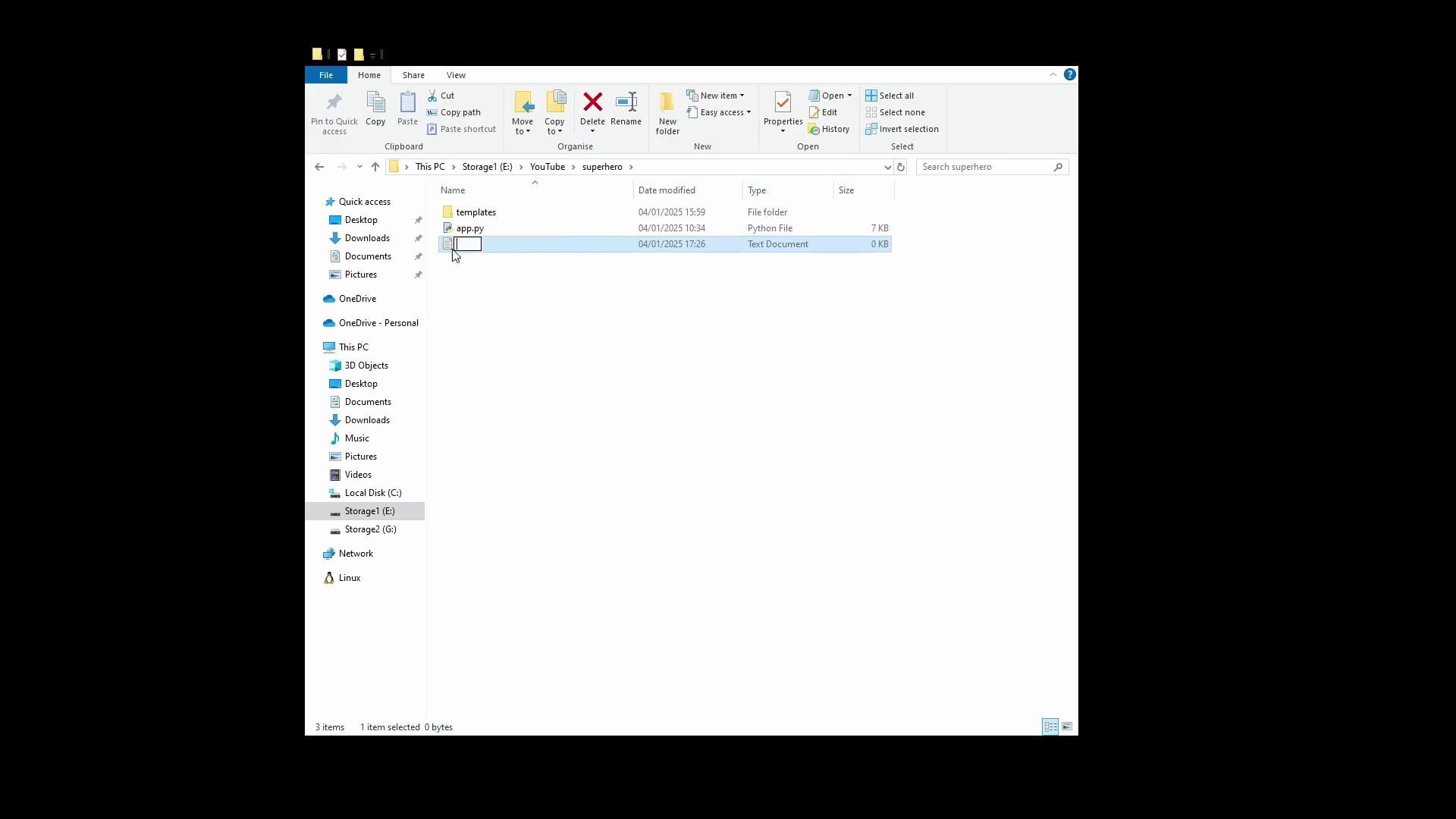
Task: Create a New folder
Action: click(667, 112)
